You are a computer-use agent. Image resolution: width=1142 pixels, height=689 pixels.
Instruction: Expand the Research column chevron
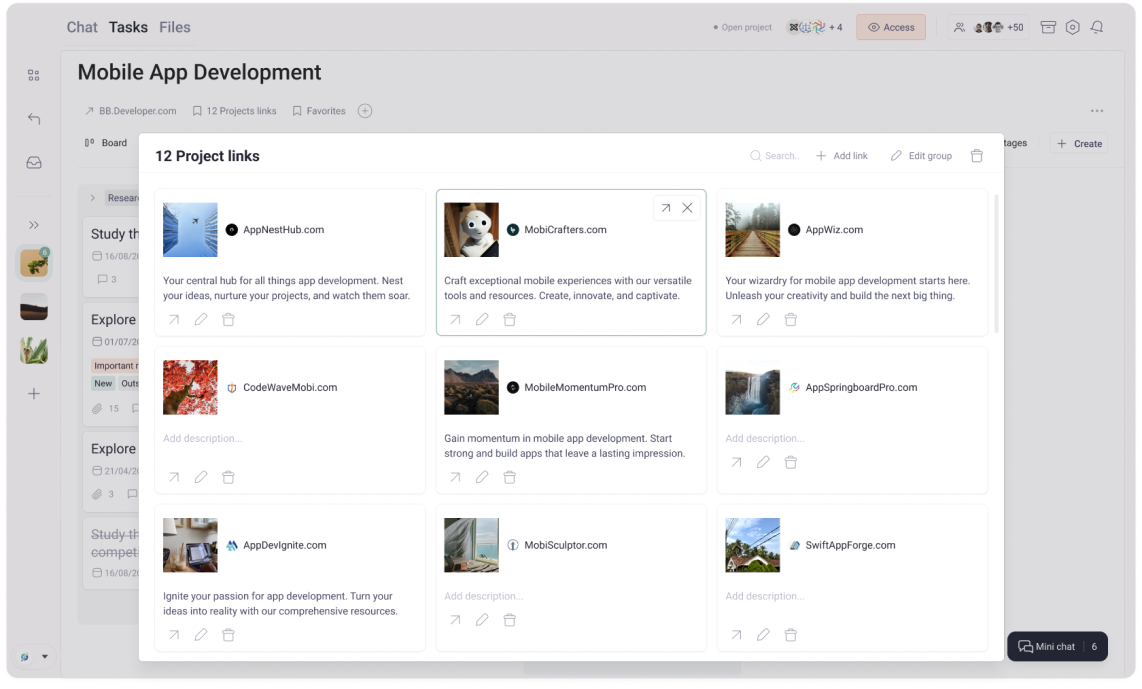[93, 198]
